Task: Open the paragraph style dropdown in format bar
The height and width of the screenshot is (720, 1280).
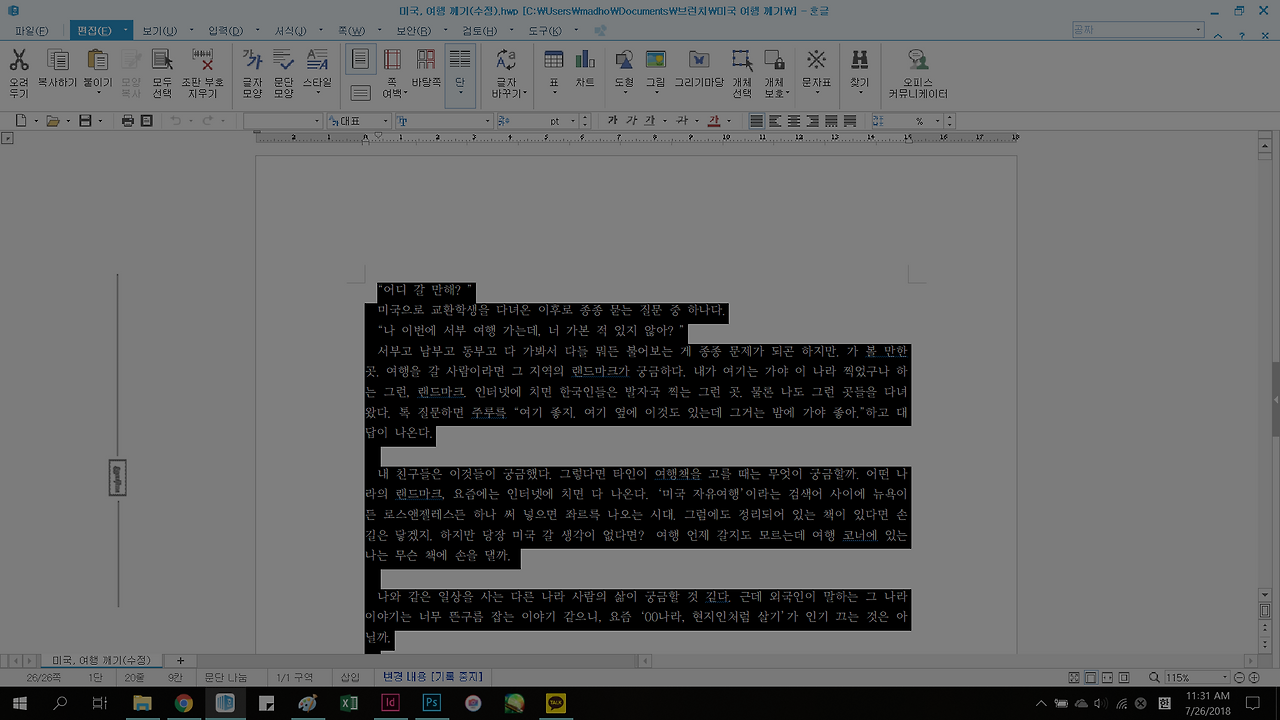Action: point(318,121)
